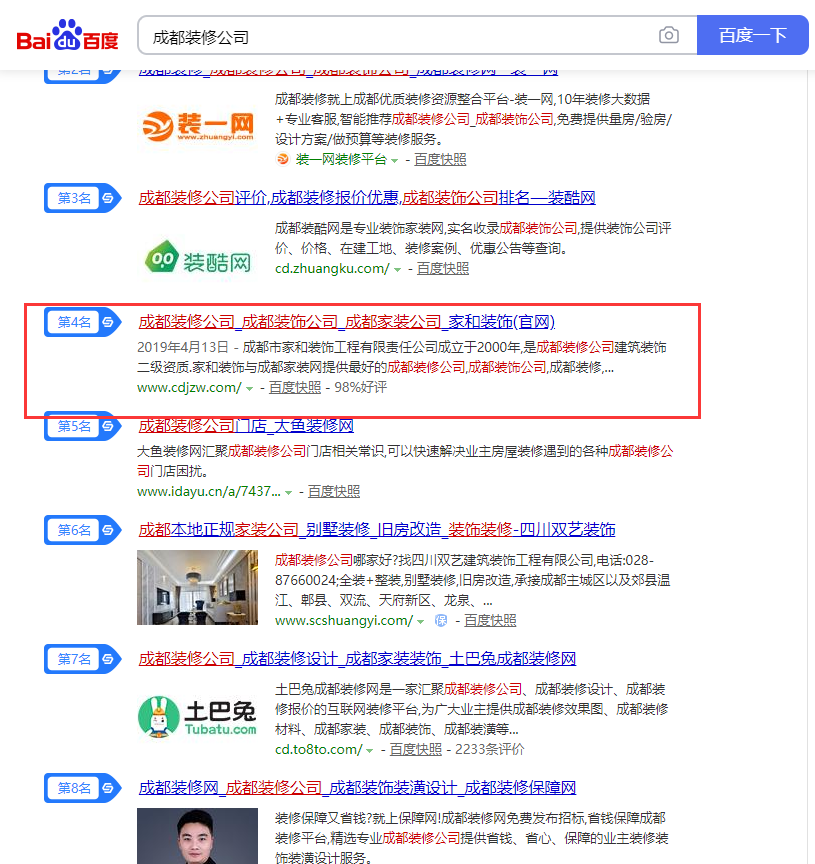The height and width of the screenshot is (864, 815).
Task: Expand dropdown arrow next to www.cdjzw.com
Action: (x=251, y=388)
